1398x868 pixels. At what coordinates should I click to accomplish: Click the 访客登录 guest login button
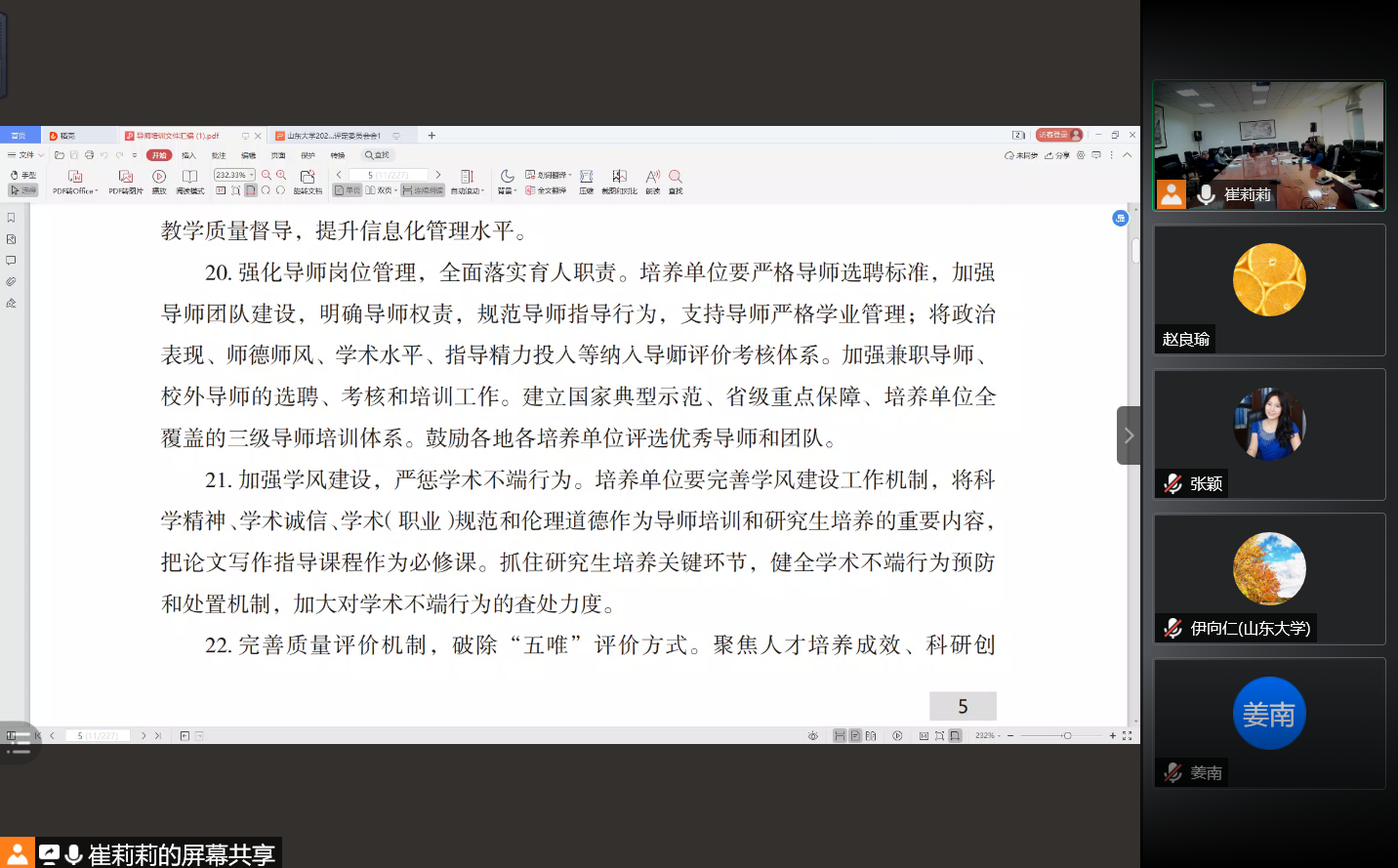[x=1058, y=135]
